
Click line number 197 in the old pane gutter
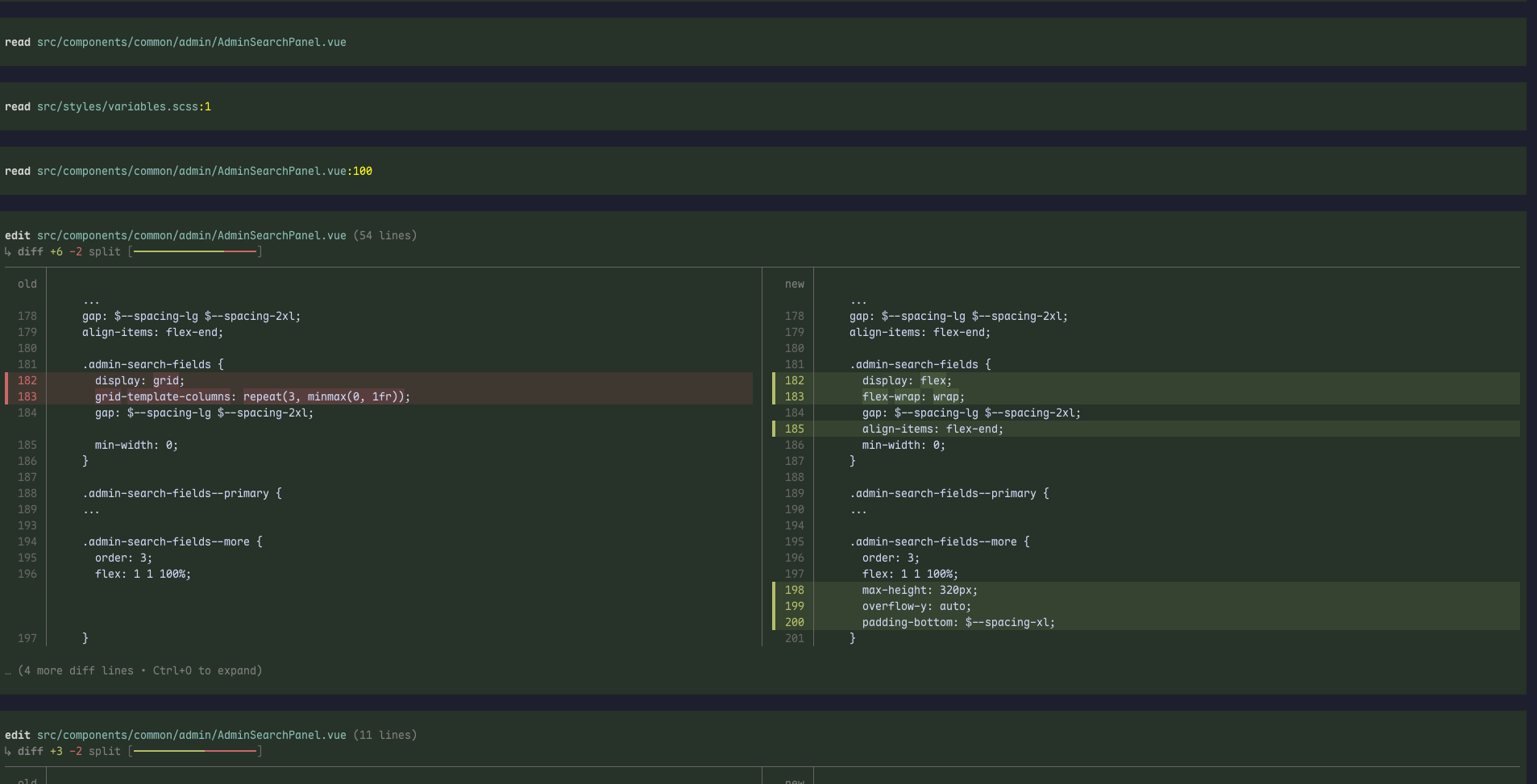(27, 638)
